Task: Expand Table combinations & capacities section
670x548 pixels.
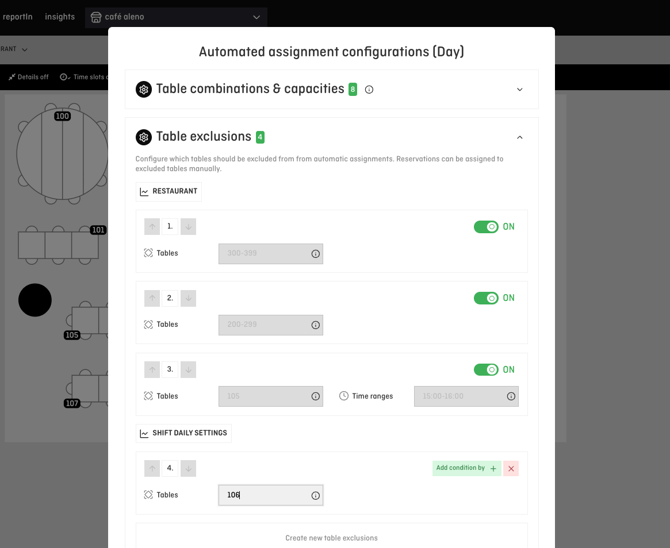Action: point(519,90)
